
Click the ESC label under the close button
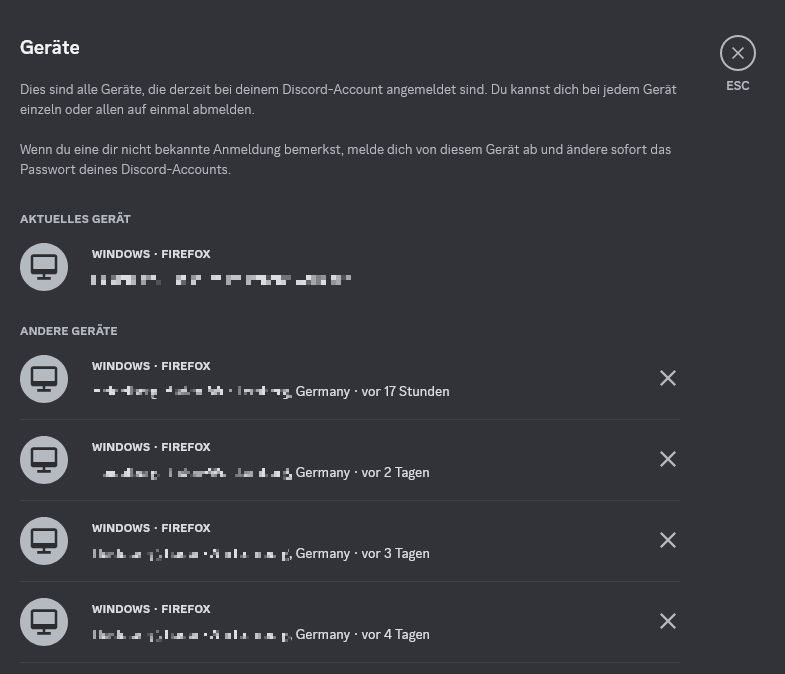click(738, 86)
